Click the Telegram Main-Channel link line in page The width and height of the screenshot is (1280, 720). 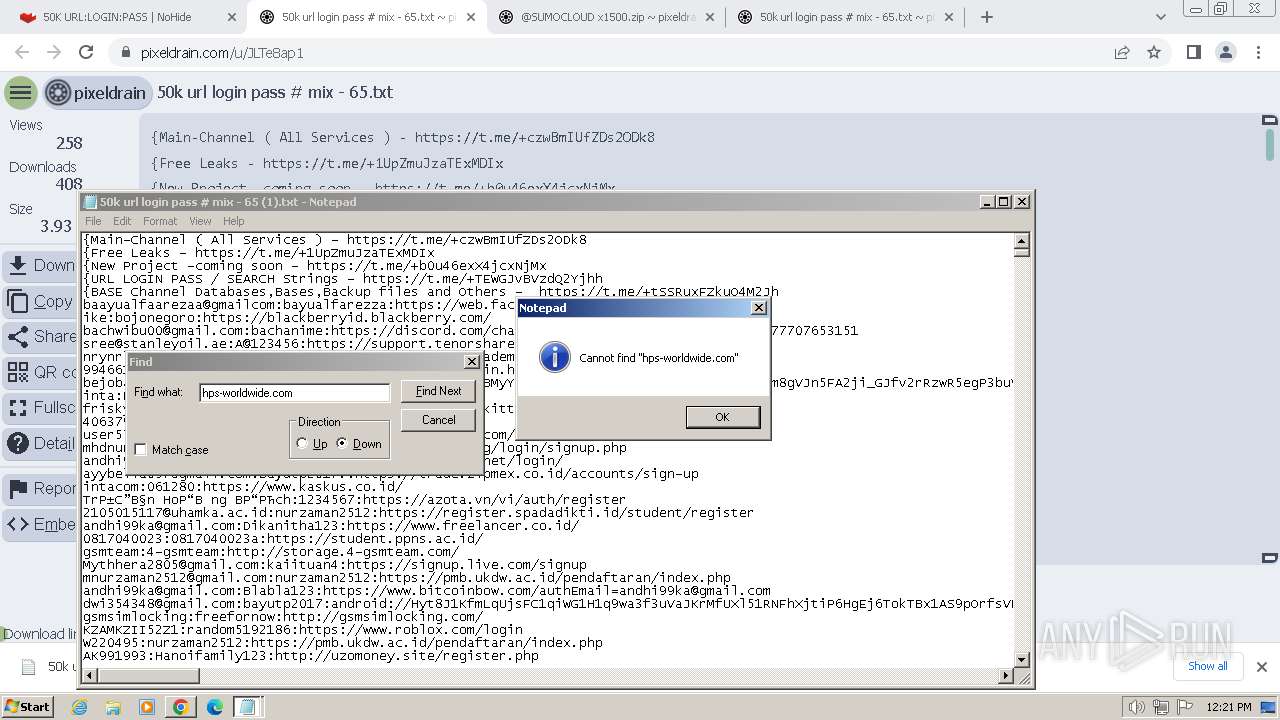(403, 137)
